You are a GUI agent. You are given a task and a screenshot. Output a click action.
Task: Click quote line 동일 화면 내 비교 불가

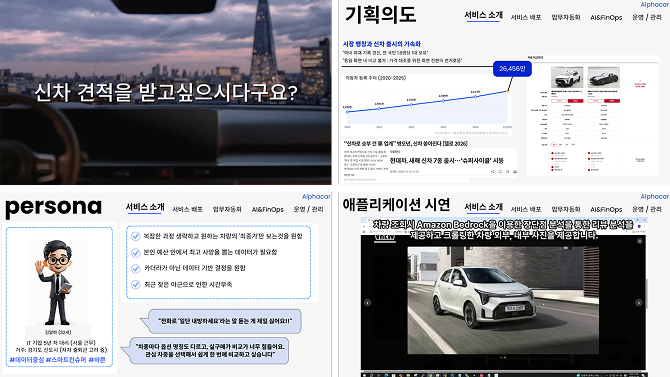[x=403, y=61]
